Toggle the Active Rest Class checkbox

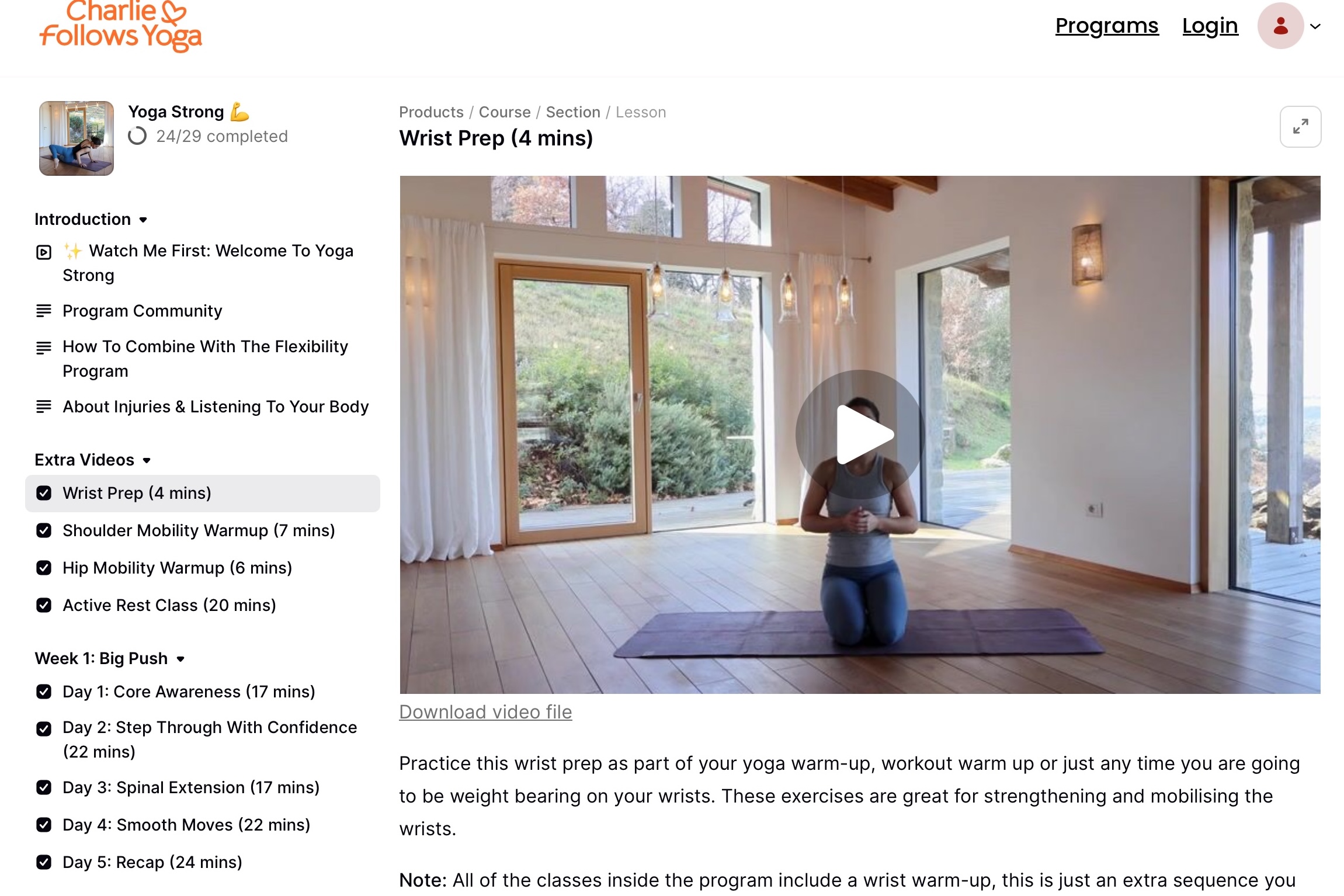(44, 605)
